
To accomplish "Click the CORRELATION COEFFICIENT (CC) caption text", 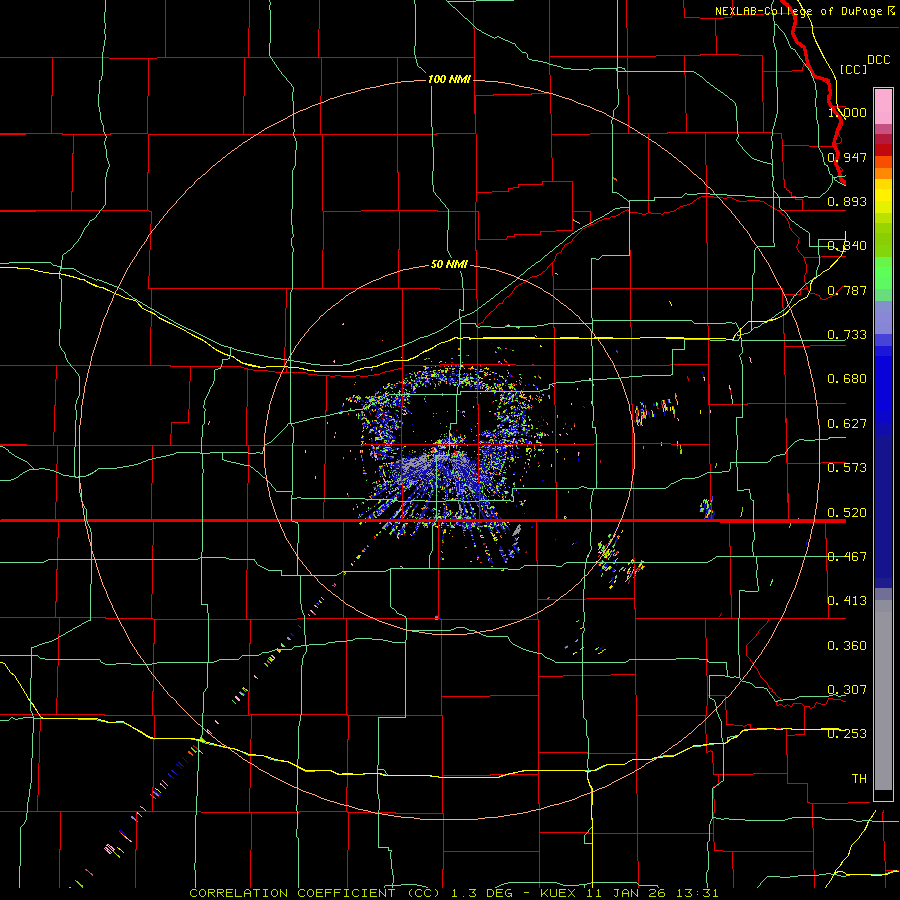I will (x=315, y=893).
